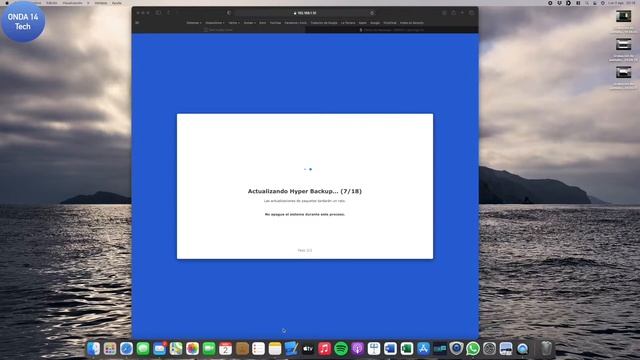Open the Photos app in the Dock
Screen dimensions: 640x360
[x=192, y=349]
